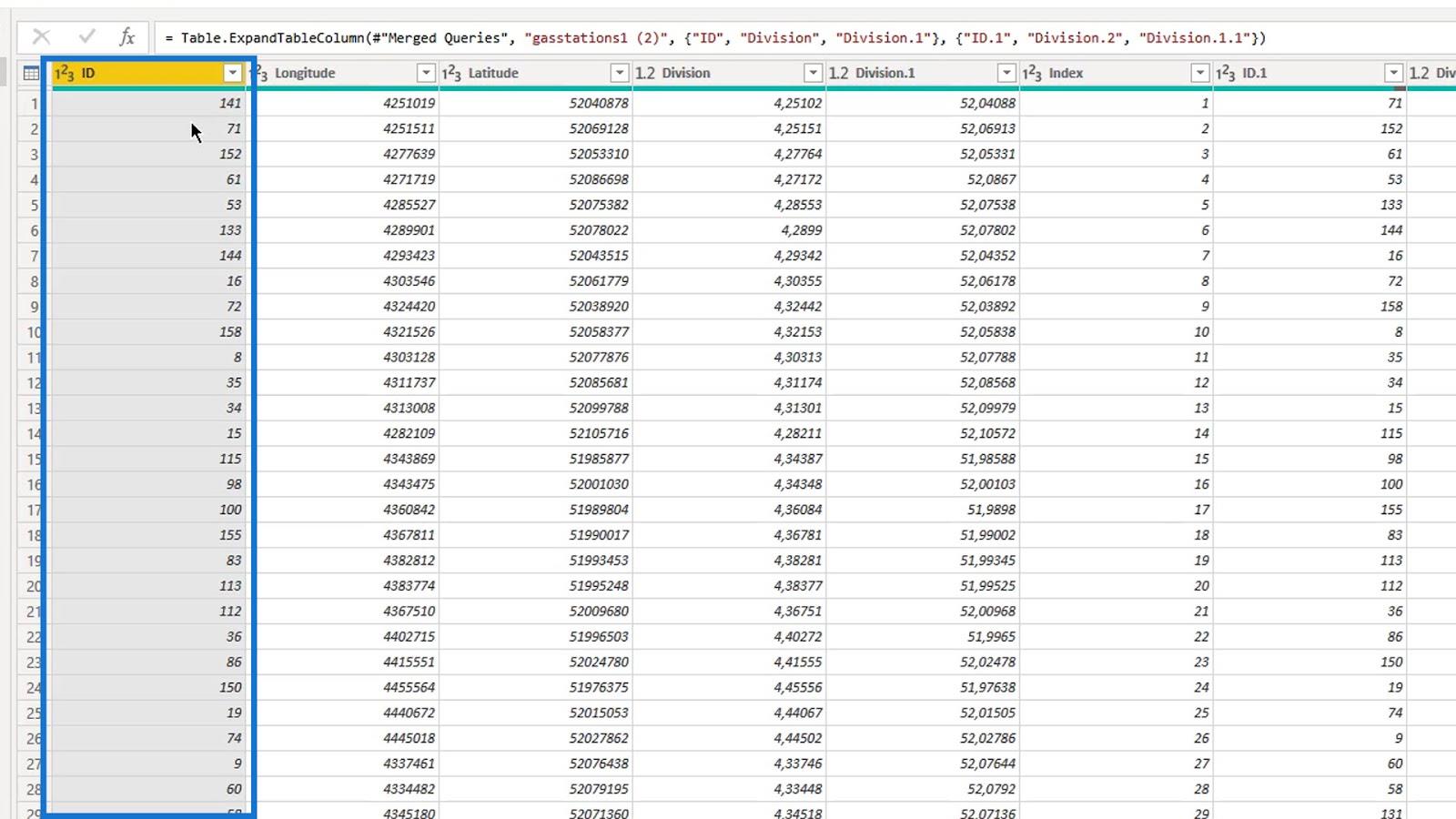This screenshot has width=1456, height=819.
Task: Open Division.1 column filter dropdown
Action: click(1006, 73)
